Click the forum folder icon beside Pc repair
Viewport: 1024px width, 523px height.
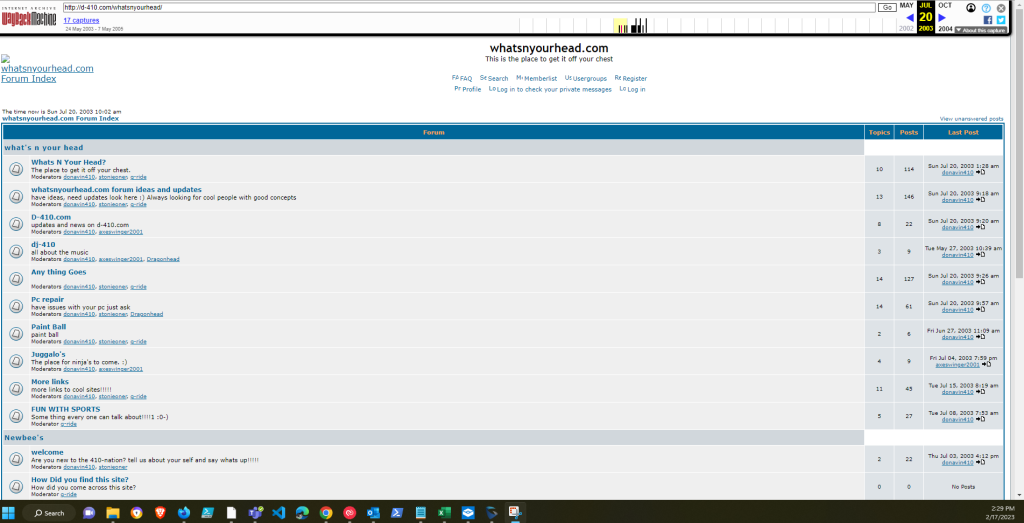click(x=16, y=306)
